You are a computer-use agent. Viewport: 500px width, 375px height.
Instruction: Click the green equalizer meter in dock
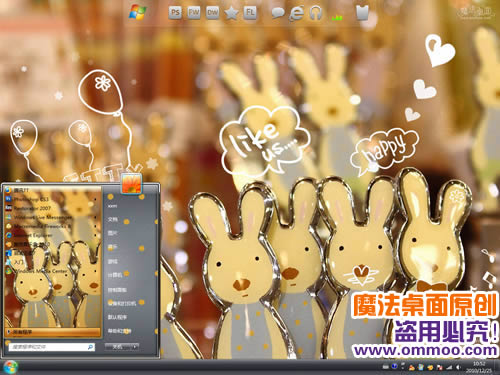click(337, 17)
